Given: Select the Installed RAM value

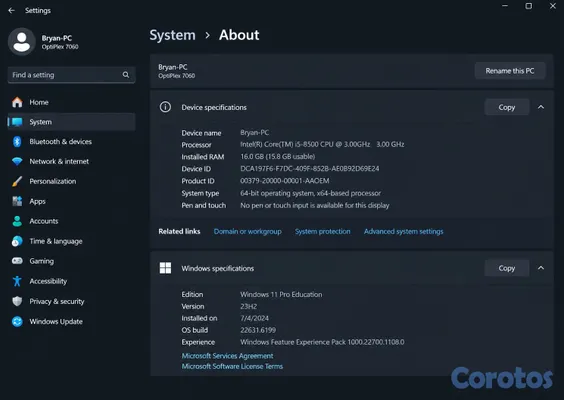Looking at the screenshot, I should (x=277, y=156).
